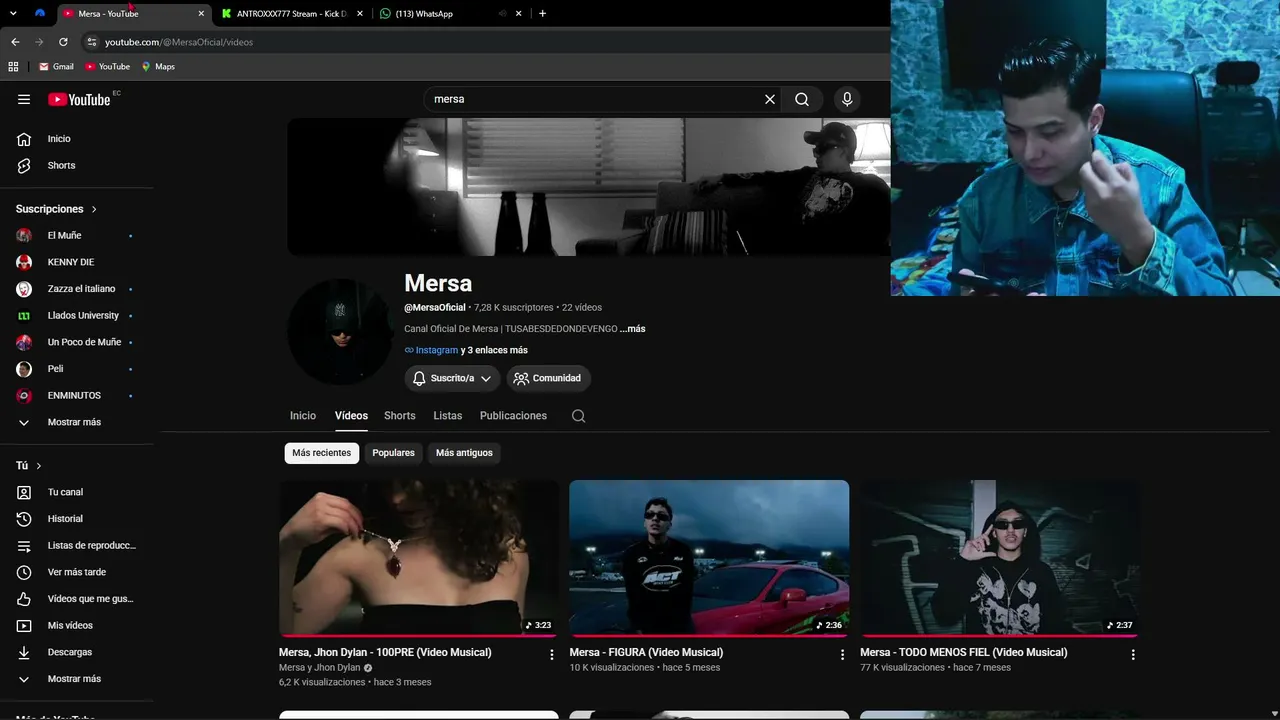This screenshot has height=720, width=1280.
Task: Open options for FIGURA video
Action: pos(842,655)
